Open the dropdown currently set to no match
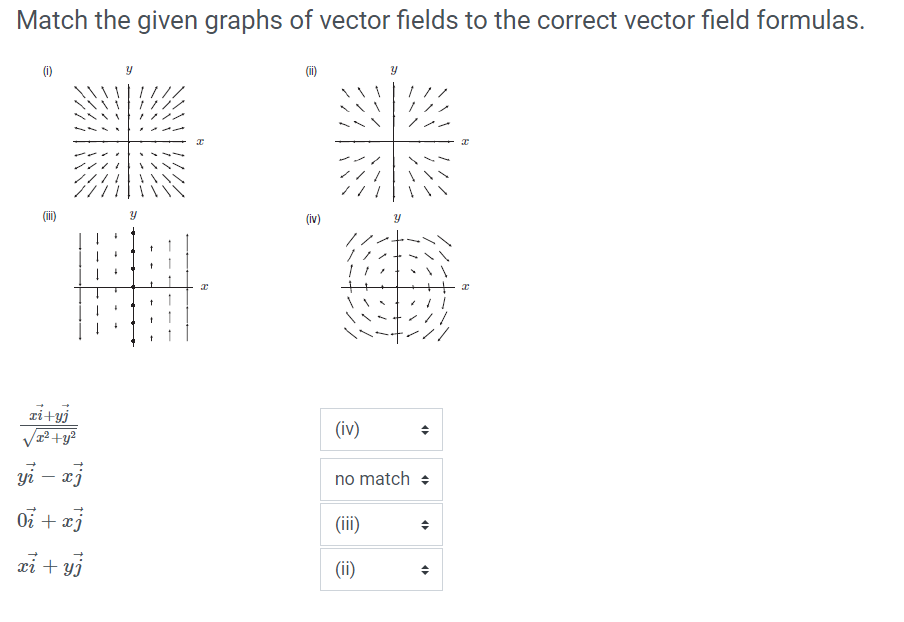 tap(380, 478)
